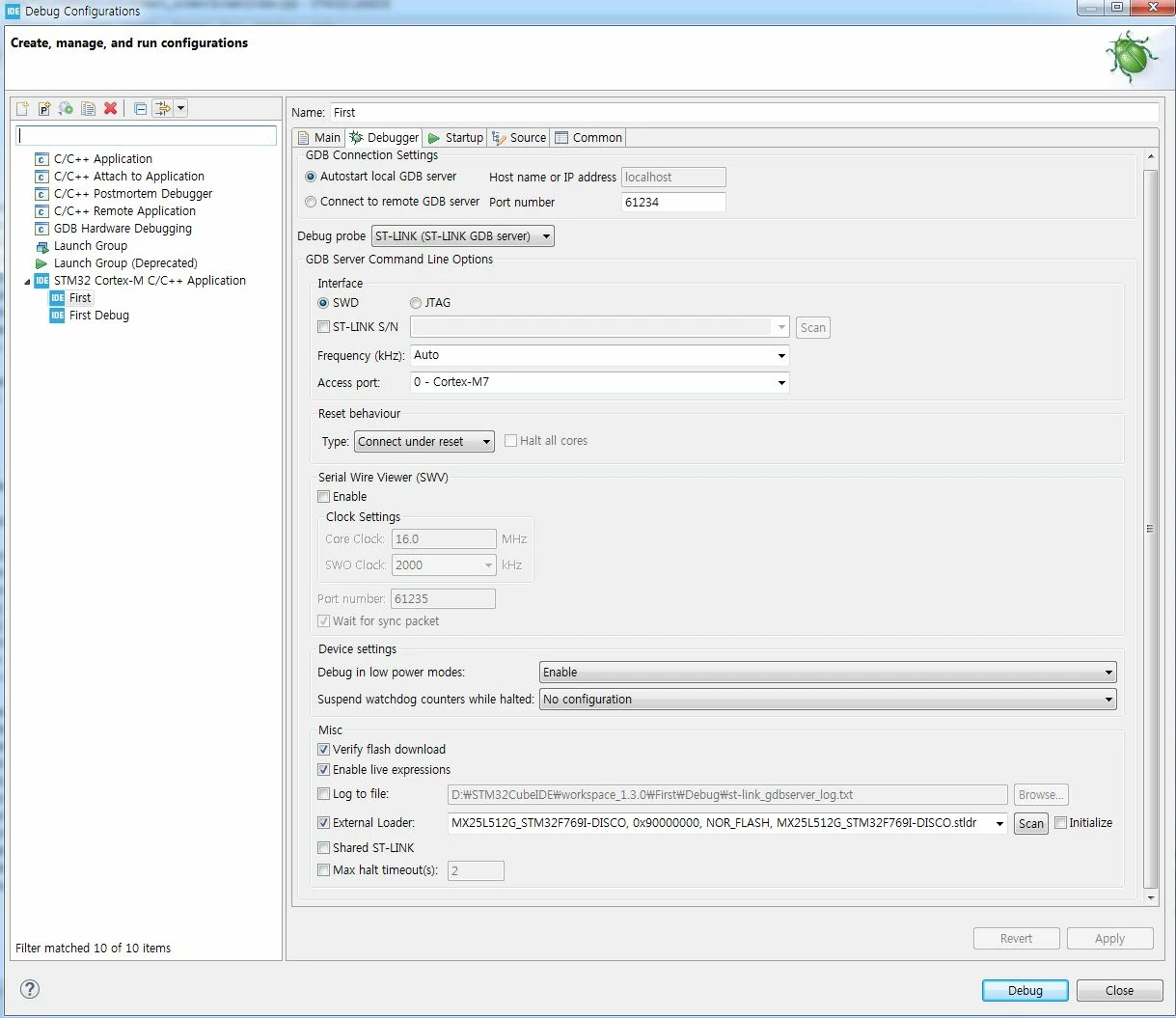
Task: Enable Serial Wire Viewer checkbox
Action: [324, 497]
